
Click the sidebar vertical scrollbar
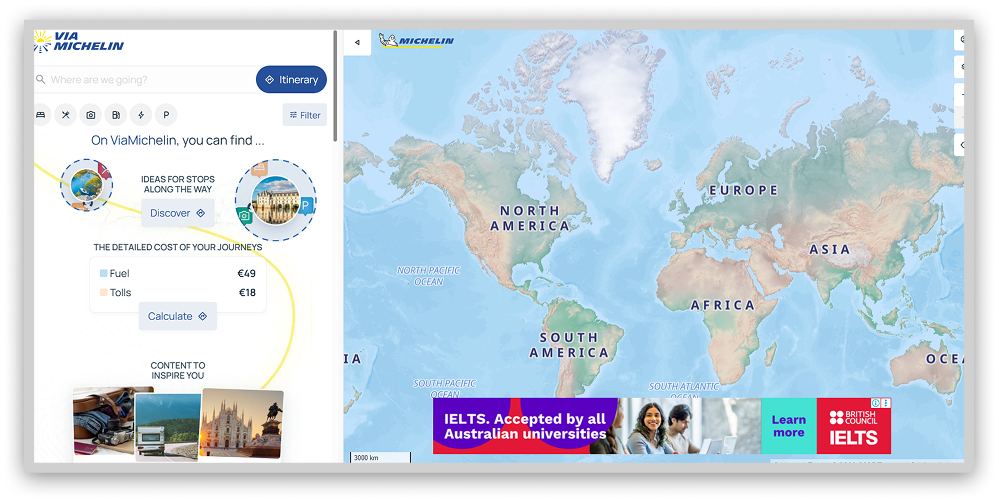335,90
